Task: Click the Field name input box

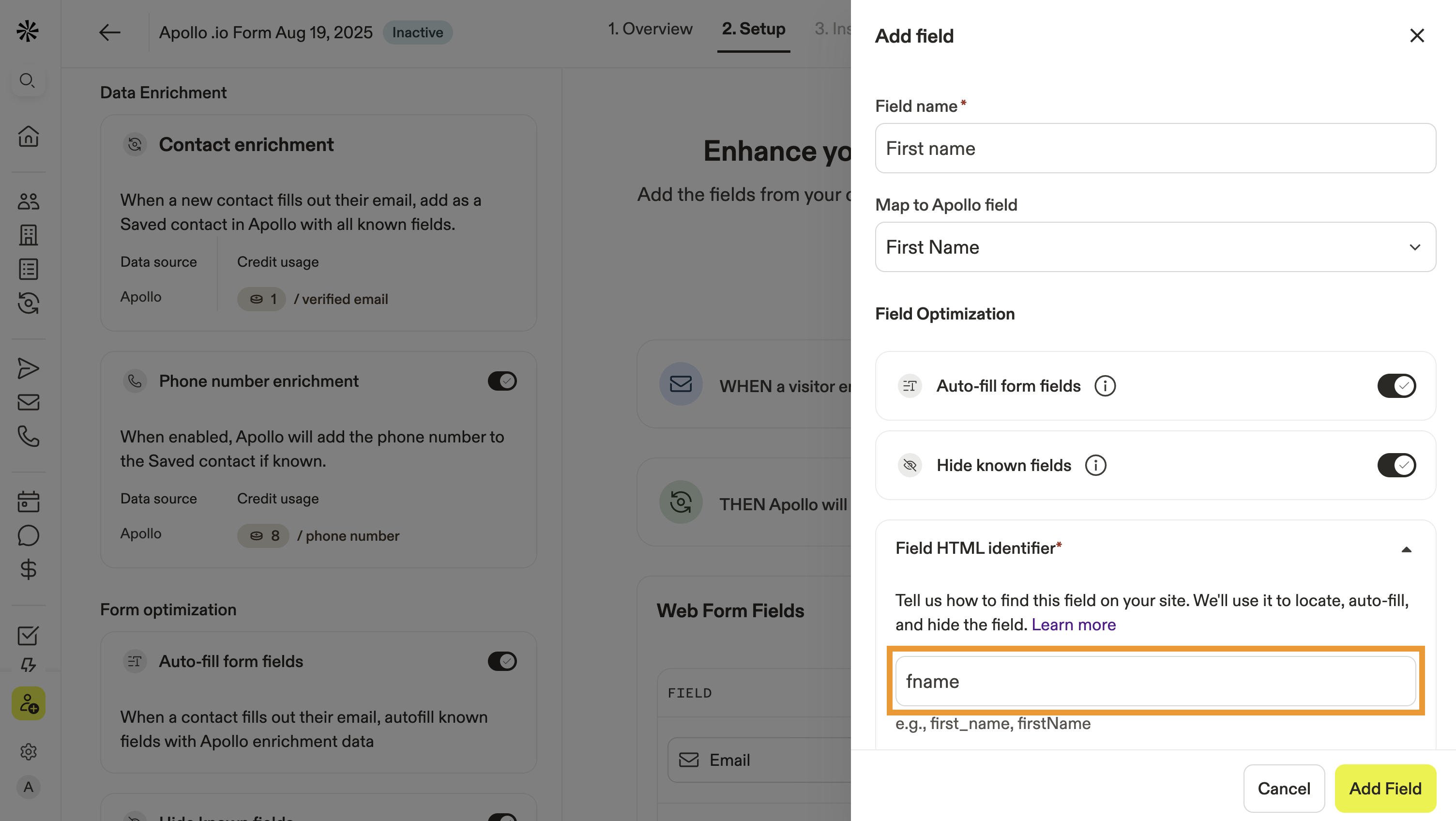Action: tap(1155, 148)
